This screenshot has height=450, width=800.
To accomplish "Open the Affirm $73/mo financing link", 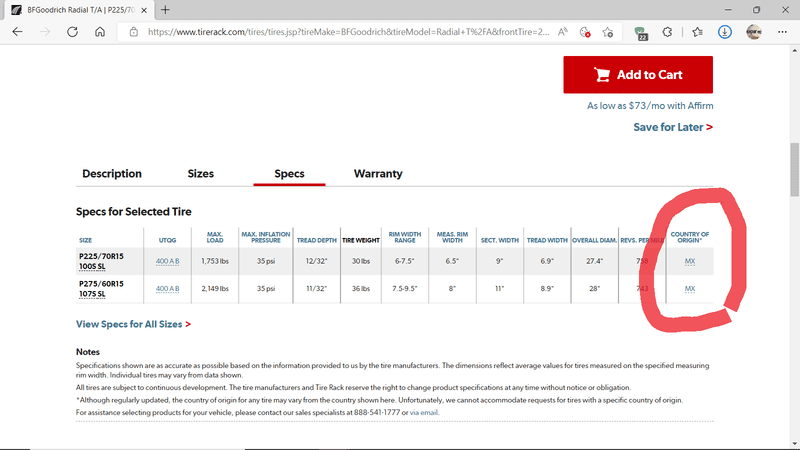I will coord(650,106).
